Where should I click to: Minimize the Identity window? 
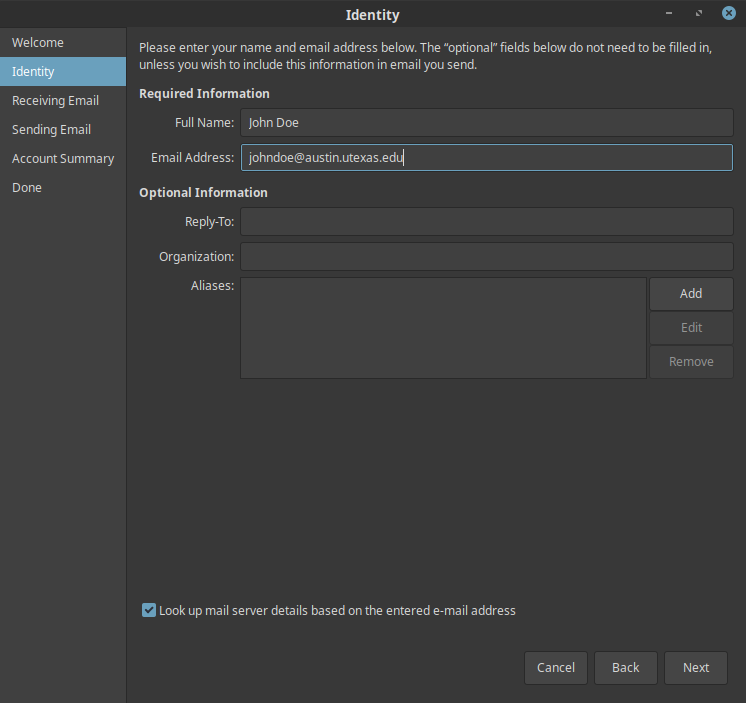click(x=669, y=13)
